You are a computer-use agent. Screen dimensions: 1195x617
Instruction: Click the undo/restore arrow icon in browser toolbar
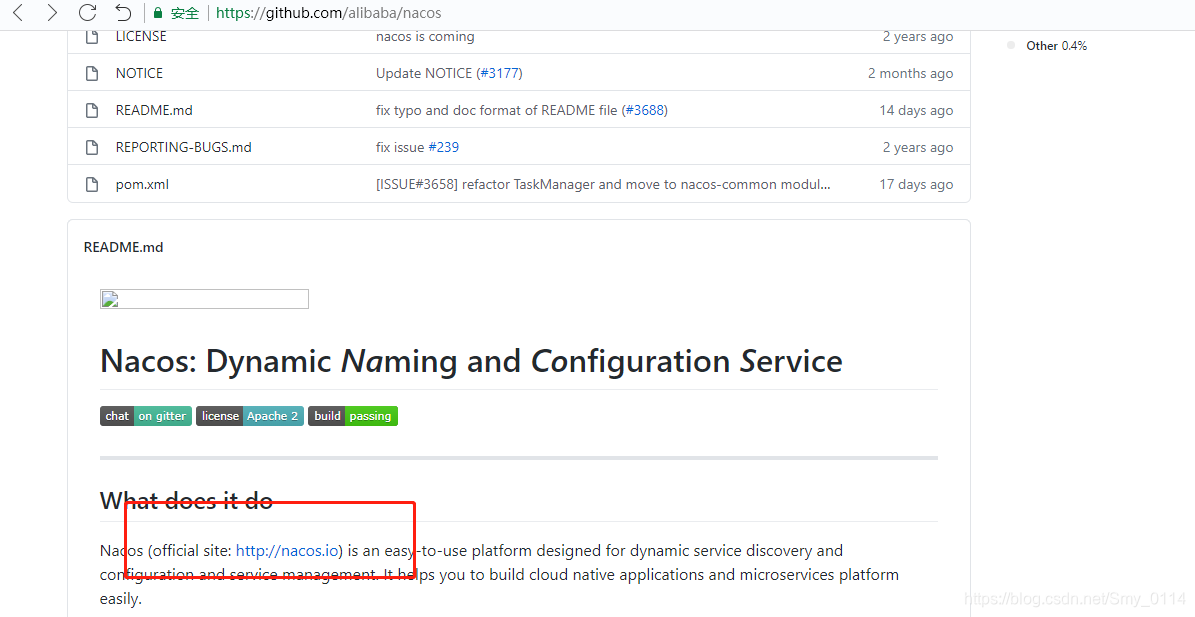click(x=123, y=12)
